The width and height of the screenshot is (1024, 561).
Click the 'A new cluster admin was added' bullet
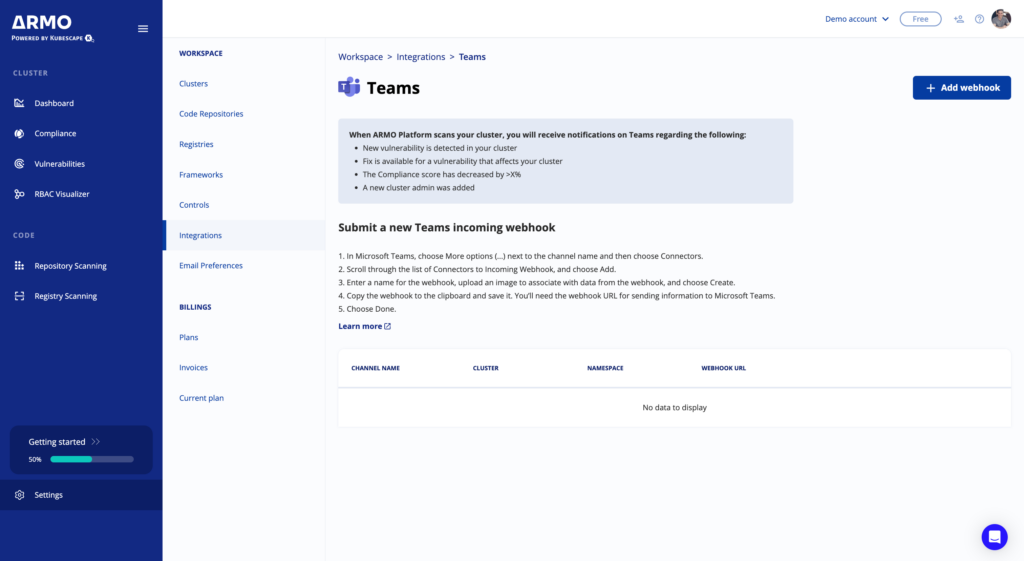pyautogui.click(x=419, y=187)
